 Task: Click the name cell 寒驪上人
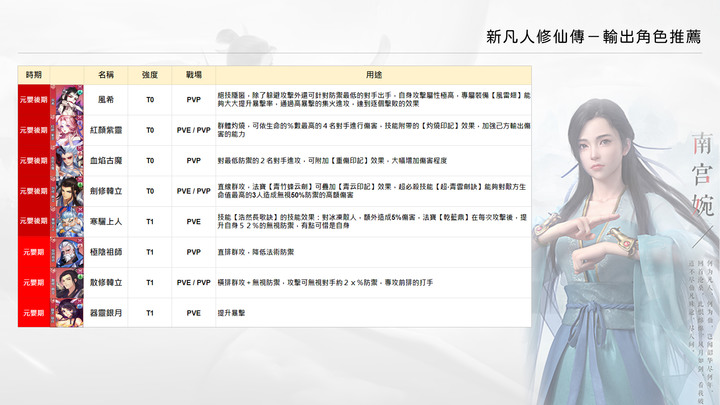[106, 221]
